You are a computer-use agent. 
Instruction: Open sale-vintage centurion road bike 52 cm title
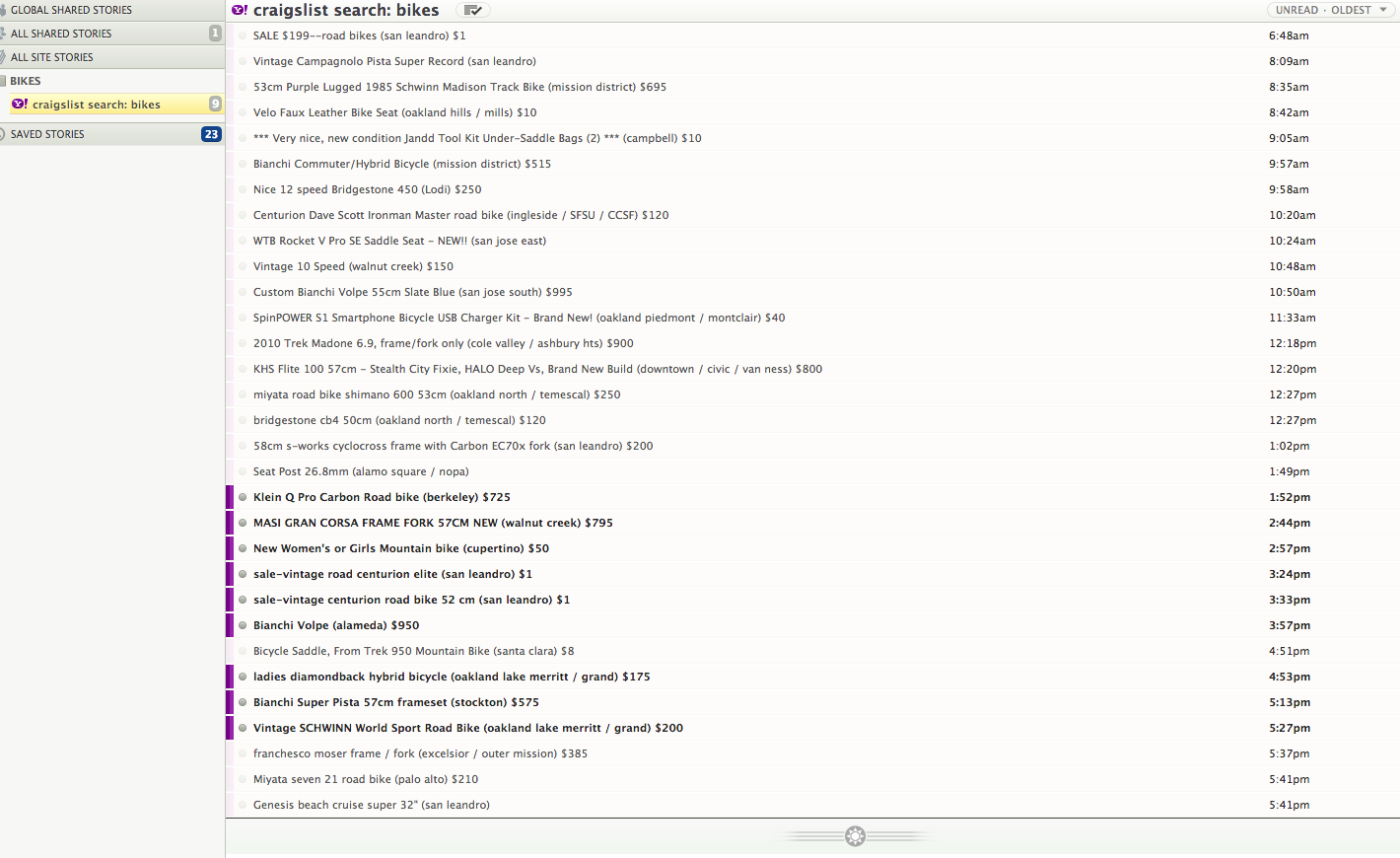411,600
